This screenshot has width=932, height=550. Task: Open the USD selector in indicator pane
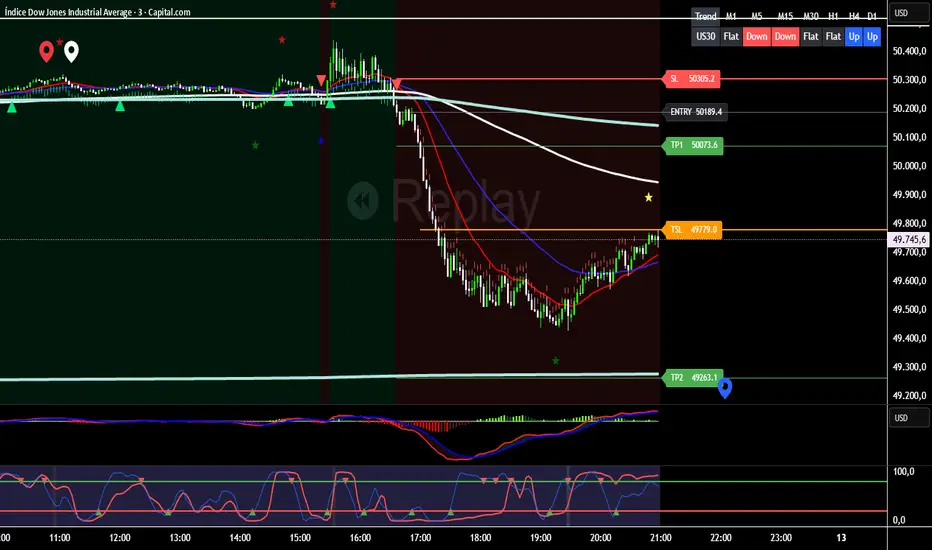tap(909, 417)
